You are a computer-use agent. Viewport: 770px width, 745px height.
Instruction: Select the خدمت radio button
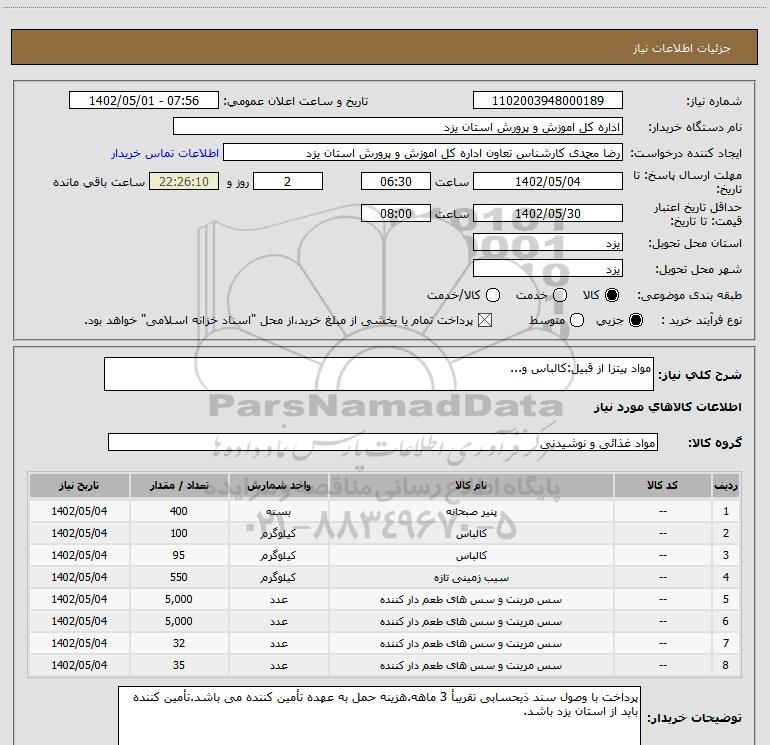(x=560, y=295)
